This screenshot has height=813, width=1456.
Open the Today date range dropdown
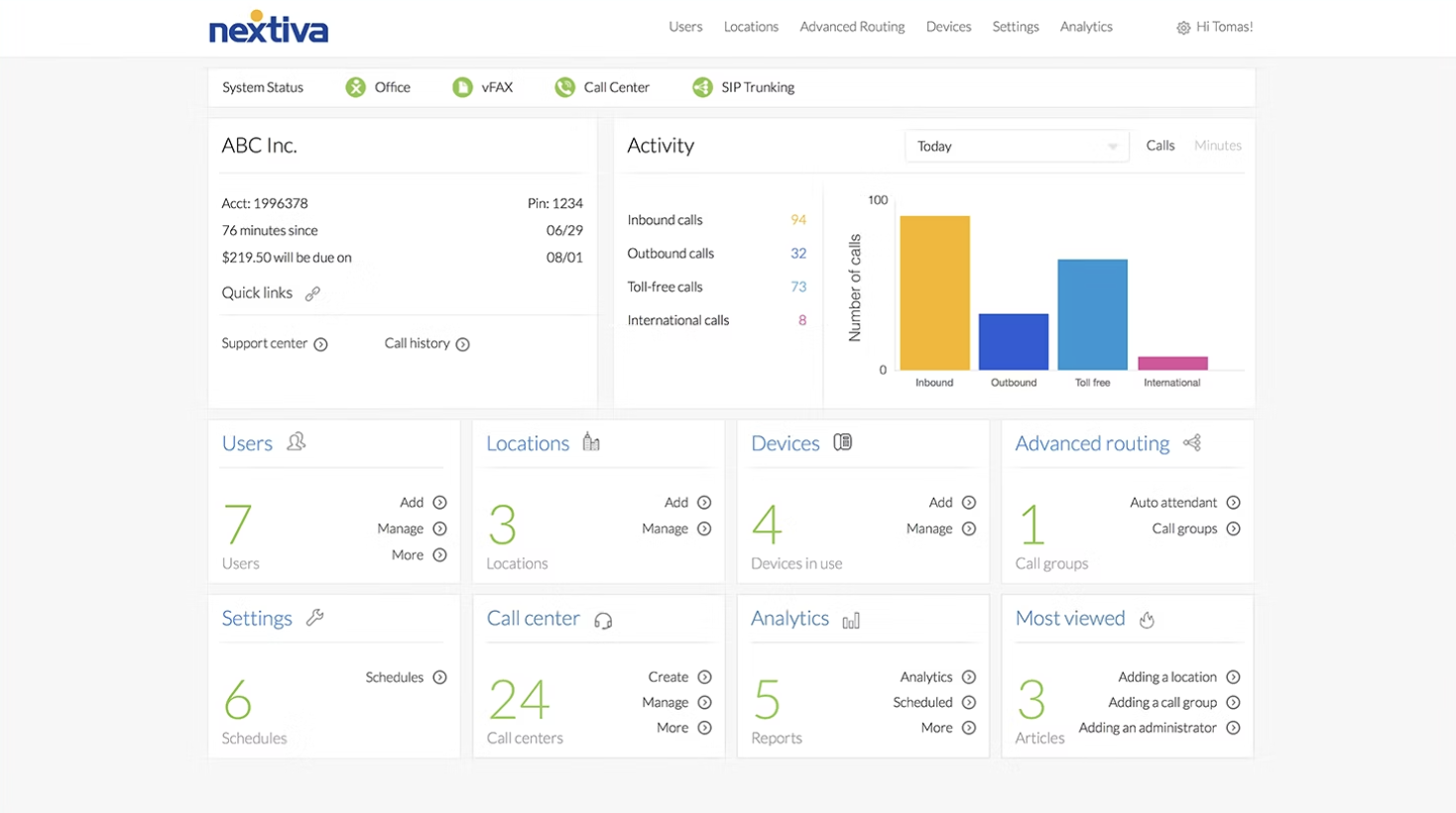click(1016, 146)
